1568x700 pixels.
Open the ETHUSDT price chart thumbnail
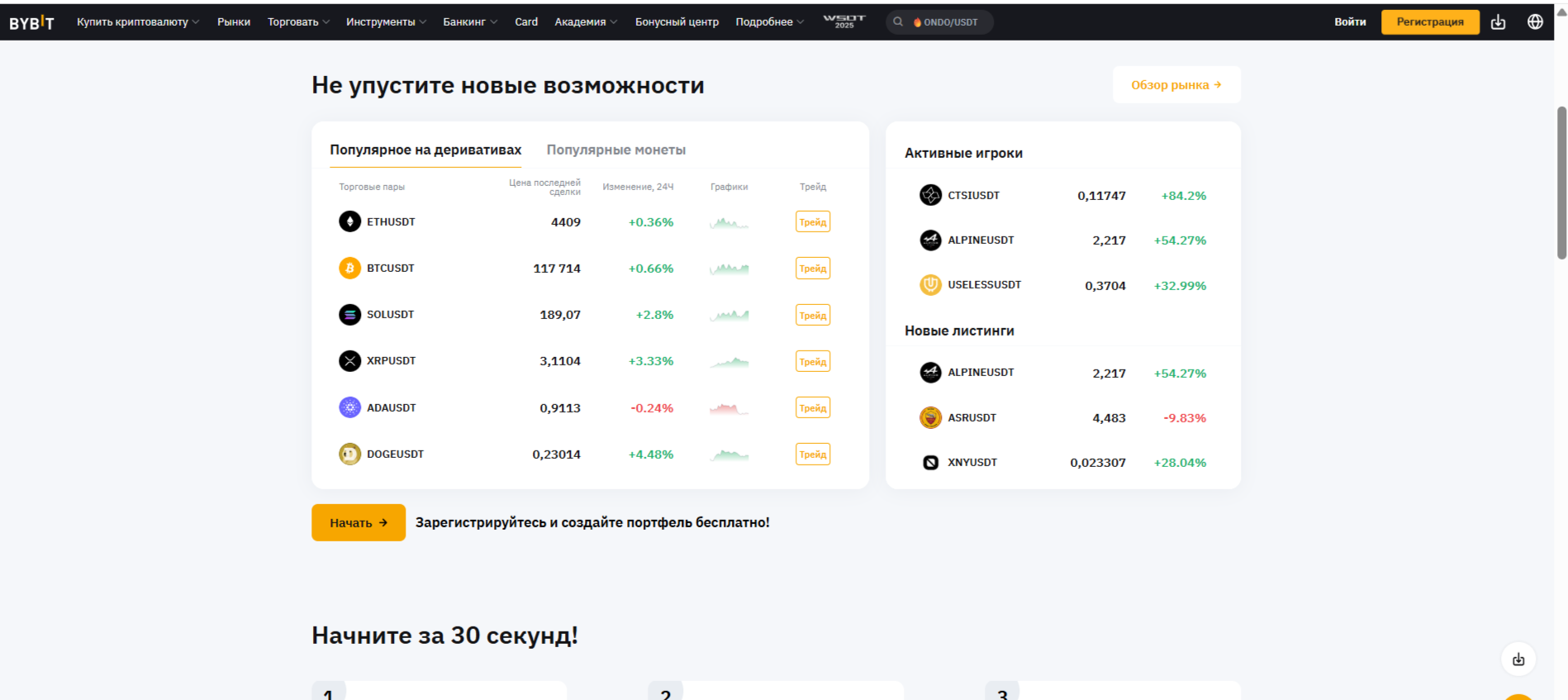click(x=729, y=222)
